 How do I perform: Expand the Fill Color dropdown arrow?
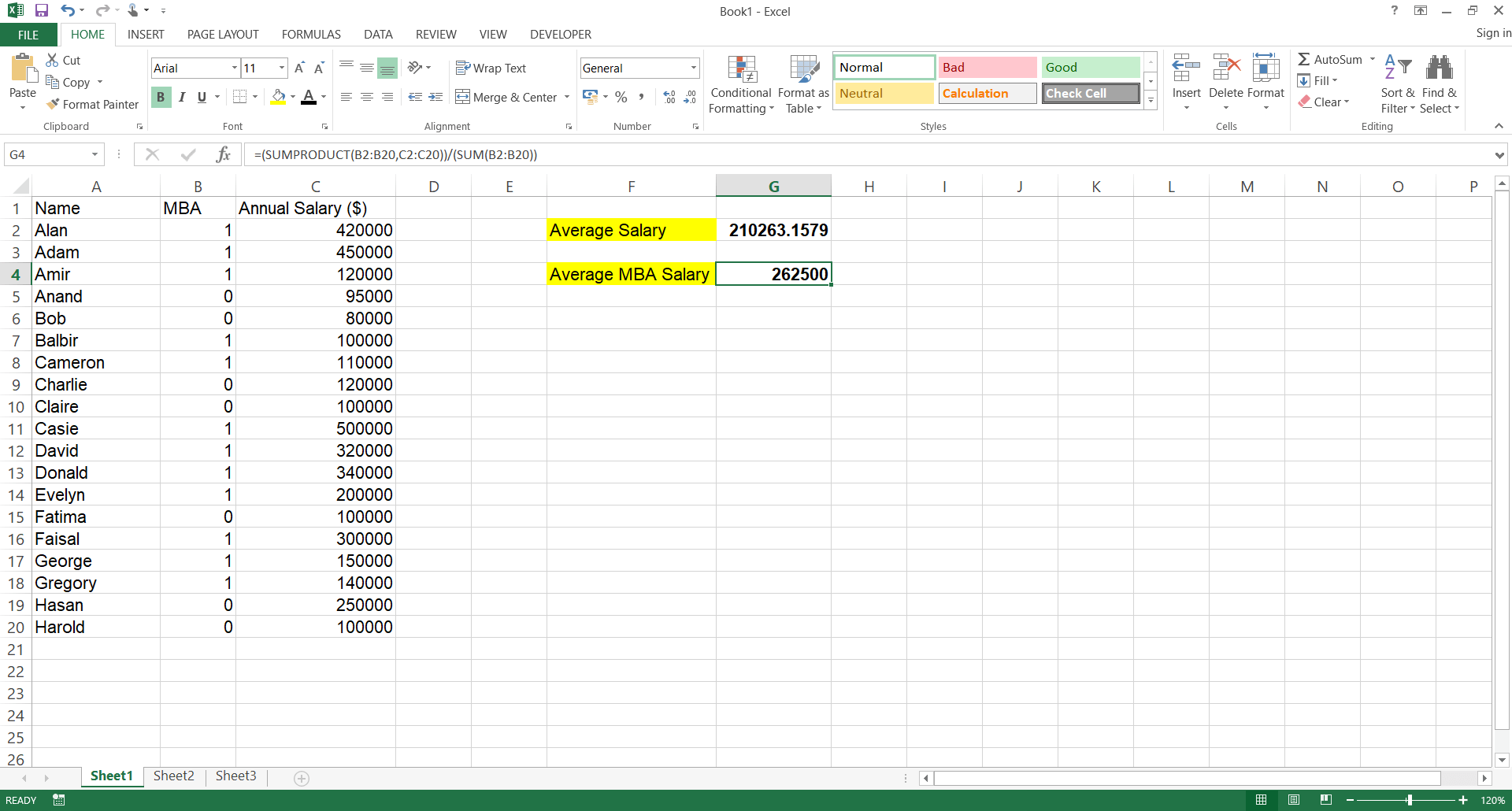click(292, 97)
